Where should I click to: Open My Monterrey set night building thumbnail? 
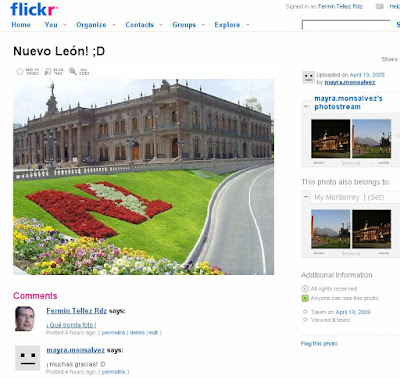pyautogui.click(x=372, y=229)
